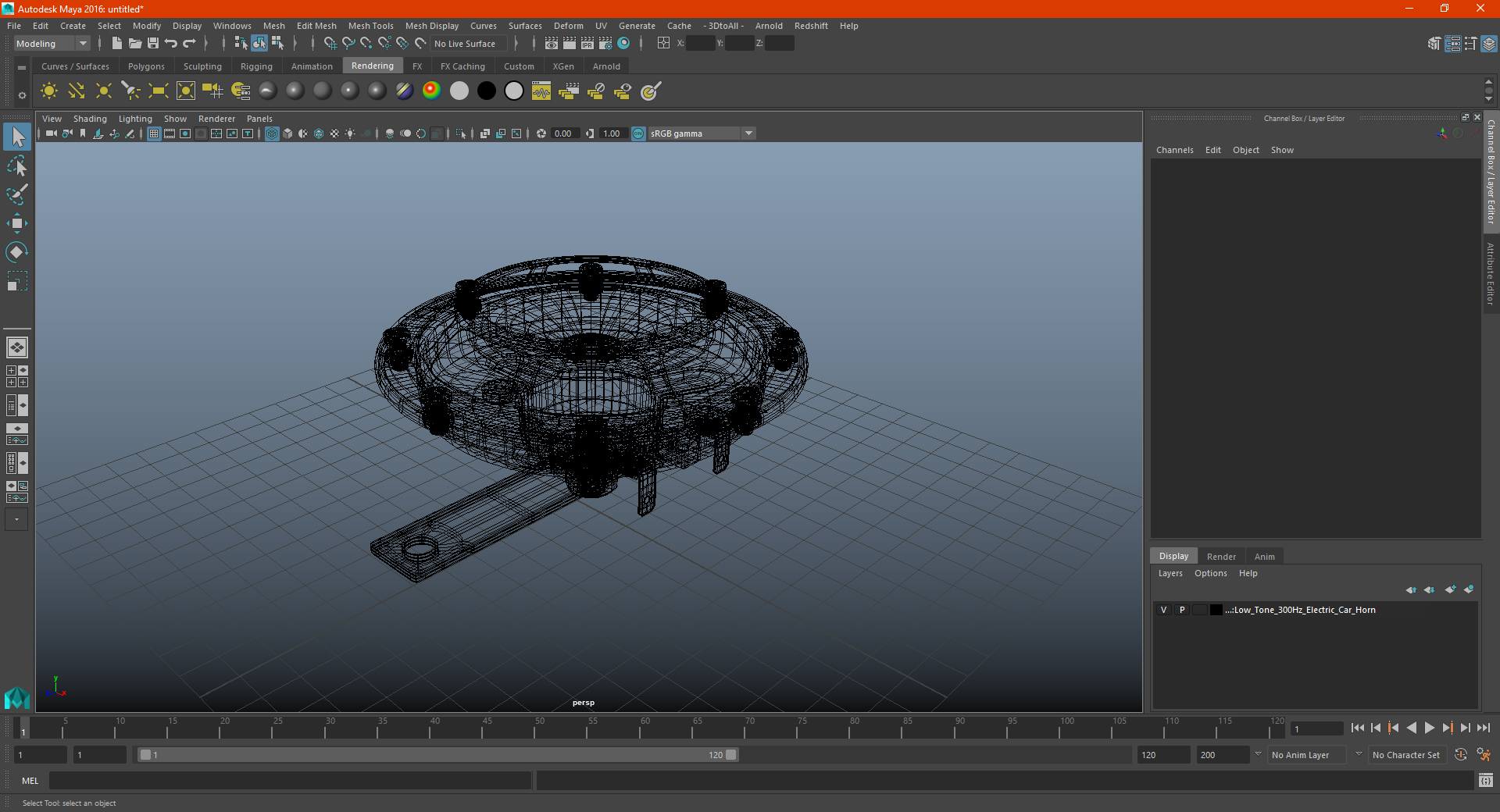This screenshot has height=812, width=1500.
Task: Open the Redshift menu
Action: point(811,26)
